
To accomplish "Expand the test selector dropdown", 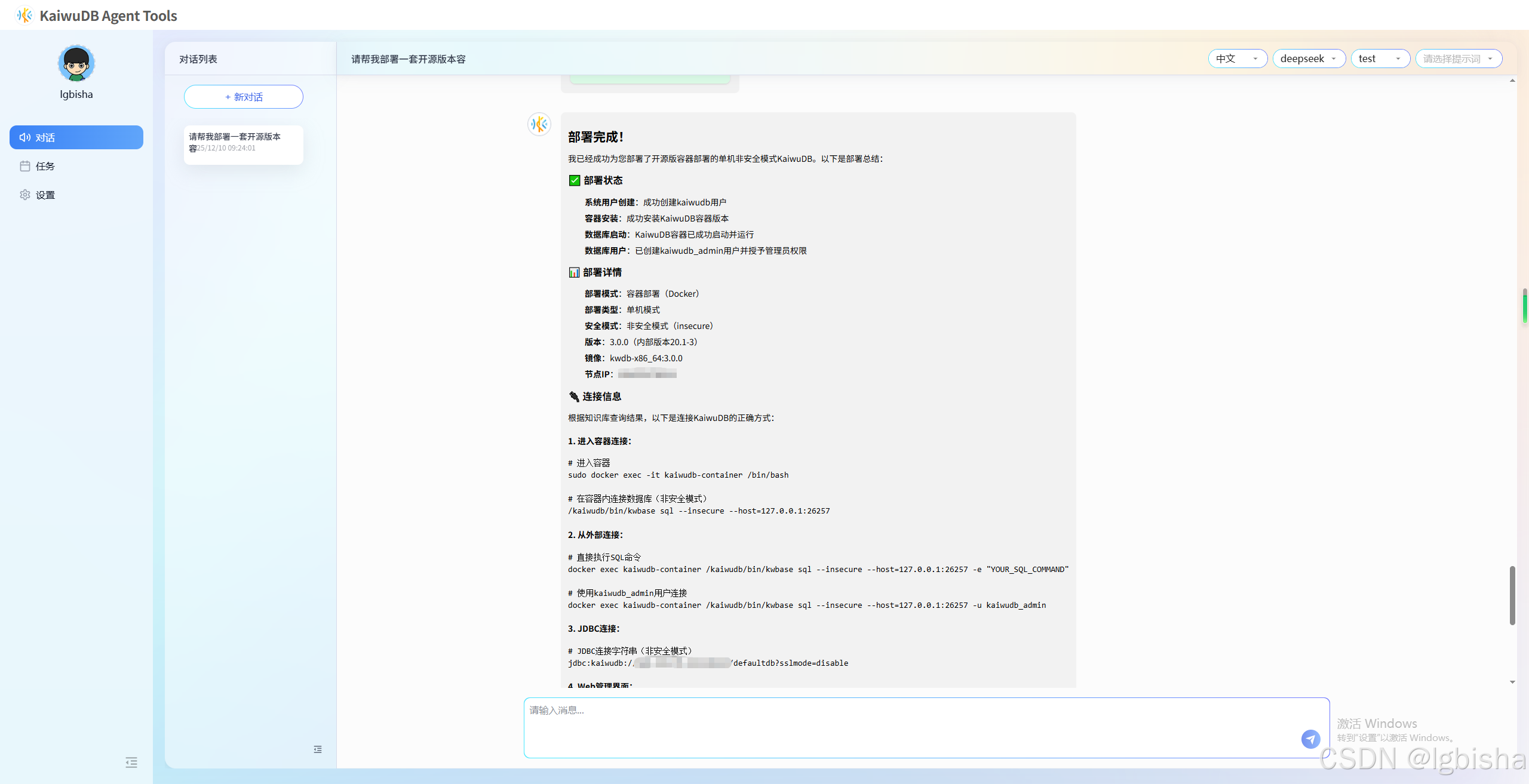I will (1380, 59).
